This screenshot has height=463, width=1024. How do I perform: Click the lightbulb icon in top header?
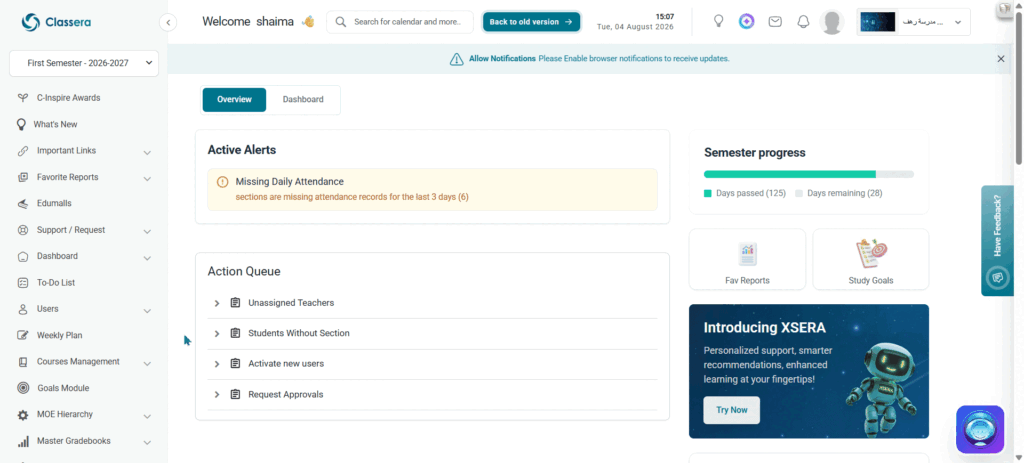[718, 22]
